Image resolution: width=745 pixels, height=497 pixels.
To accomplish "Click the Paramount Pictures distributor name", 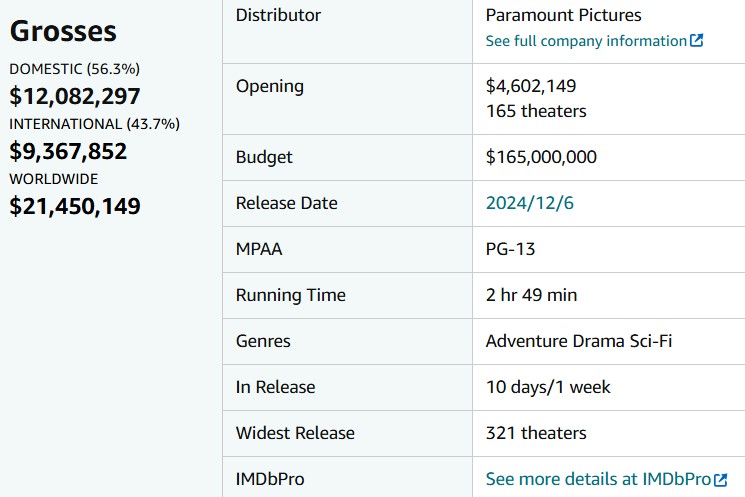I will tap(564, 15).
